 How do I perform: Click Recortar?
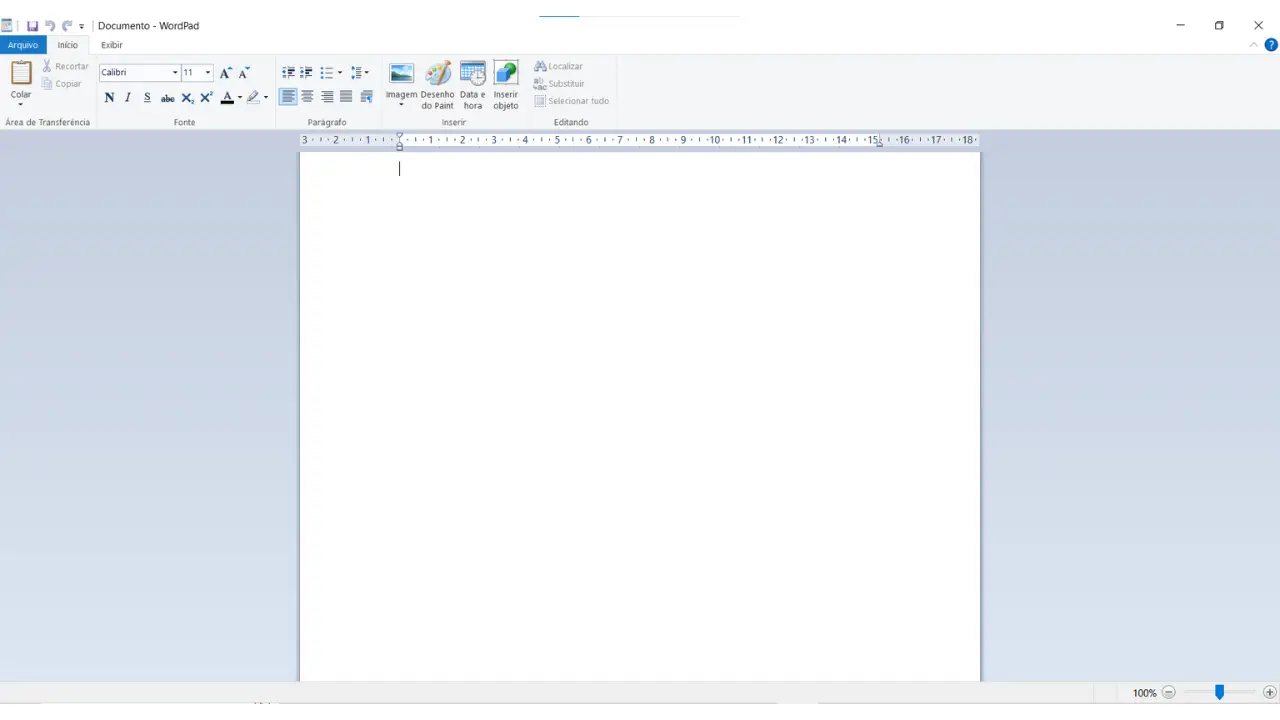pos(65,66)
